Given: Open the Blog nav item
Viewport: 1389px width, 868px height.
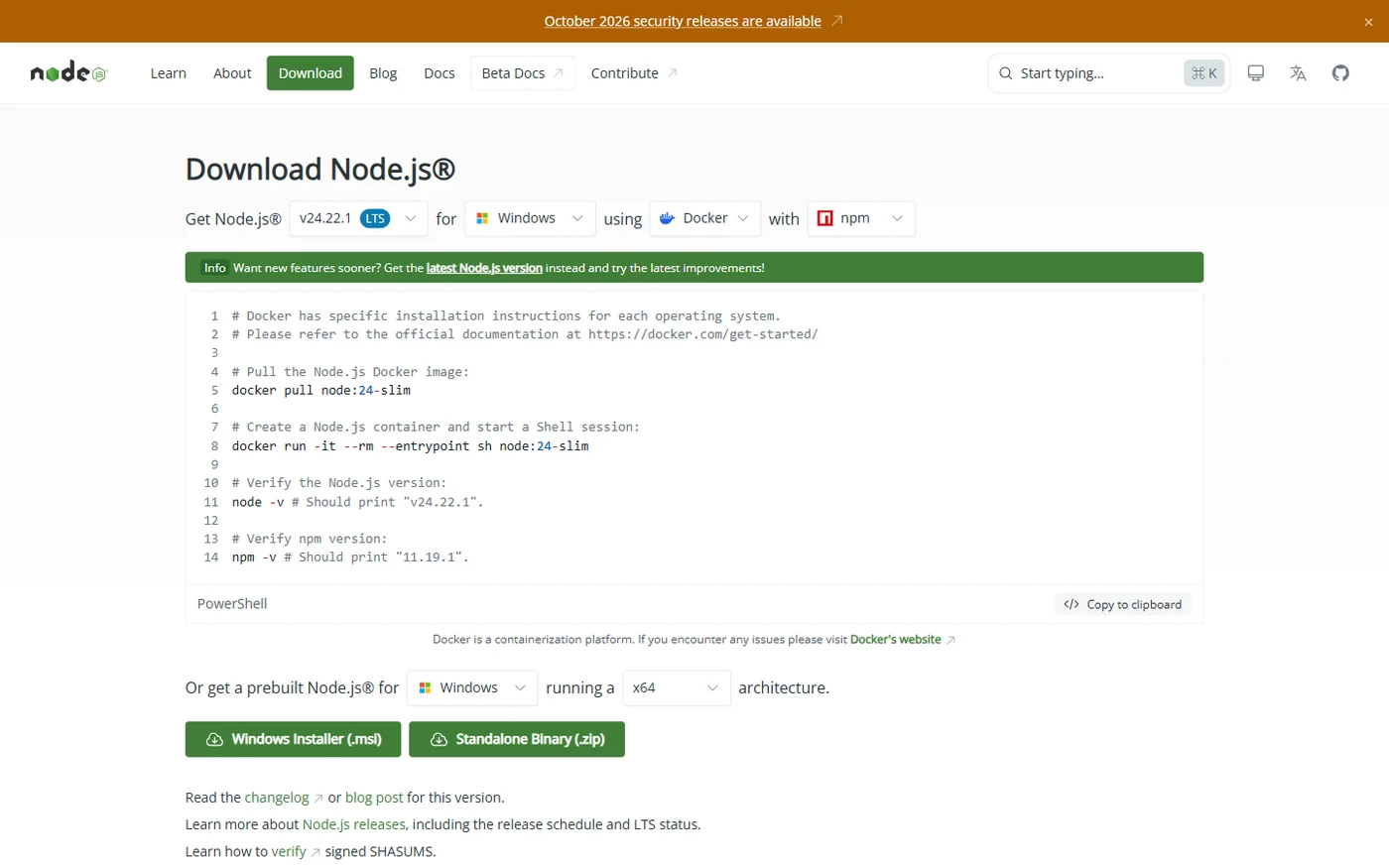Looking at the screenshot, I should pyautogui.click(x=383, y=73).
